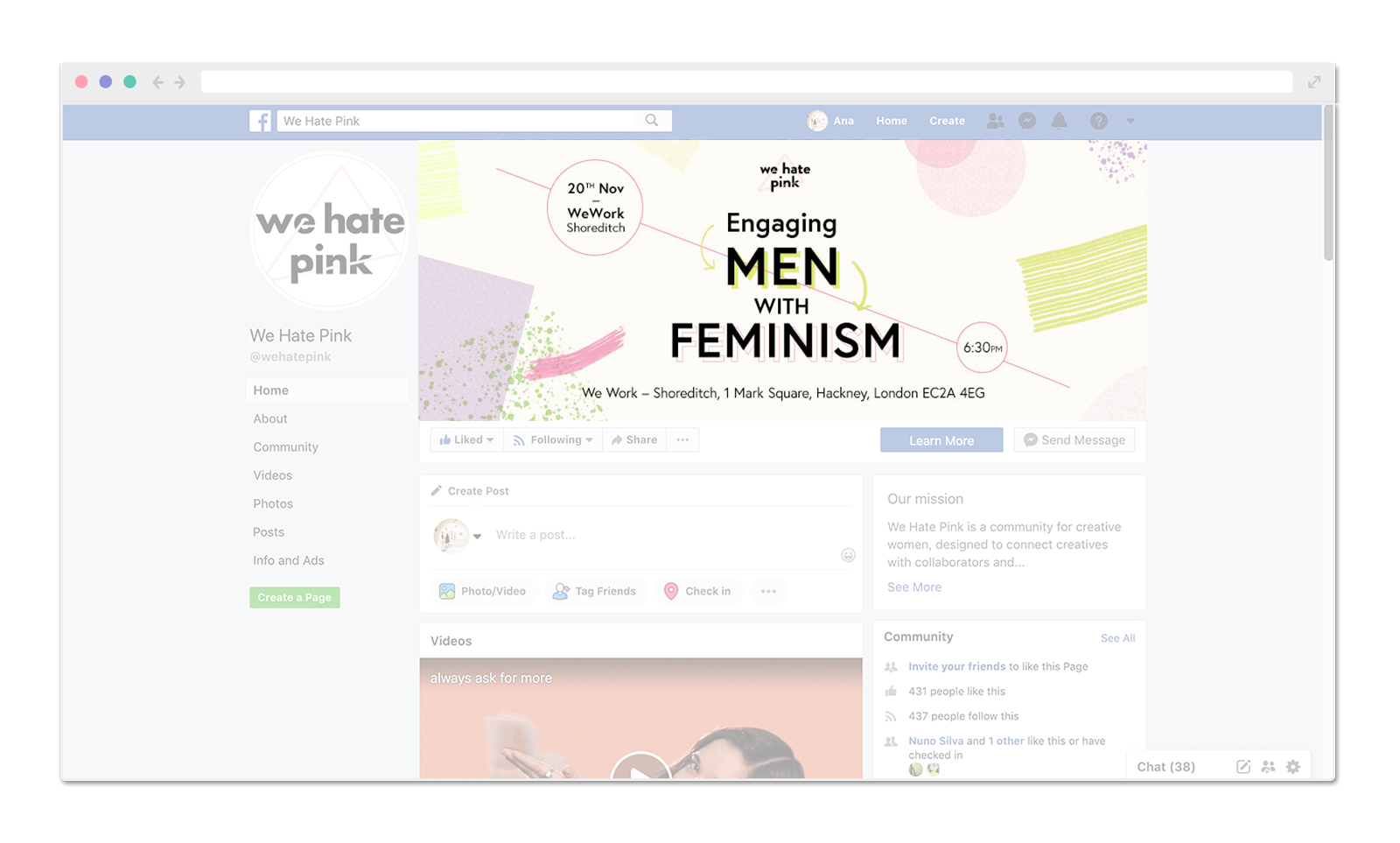Image resolution: width=1400 pixels, height=843 pixels.
Task: Open more composer options ellipsis
Action: (x=768, y=591)
